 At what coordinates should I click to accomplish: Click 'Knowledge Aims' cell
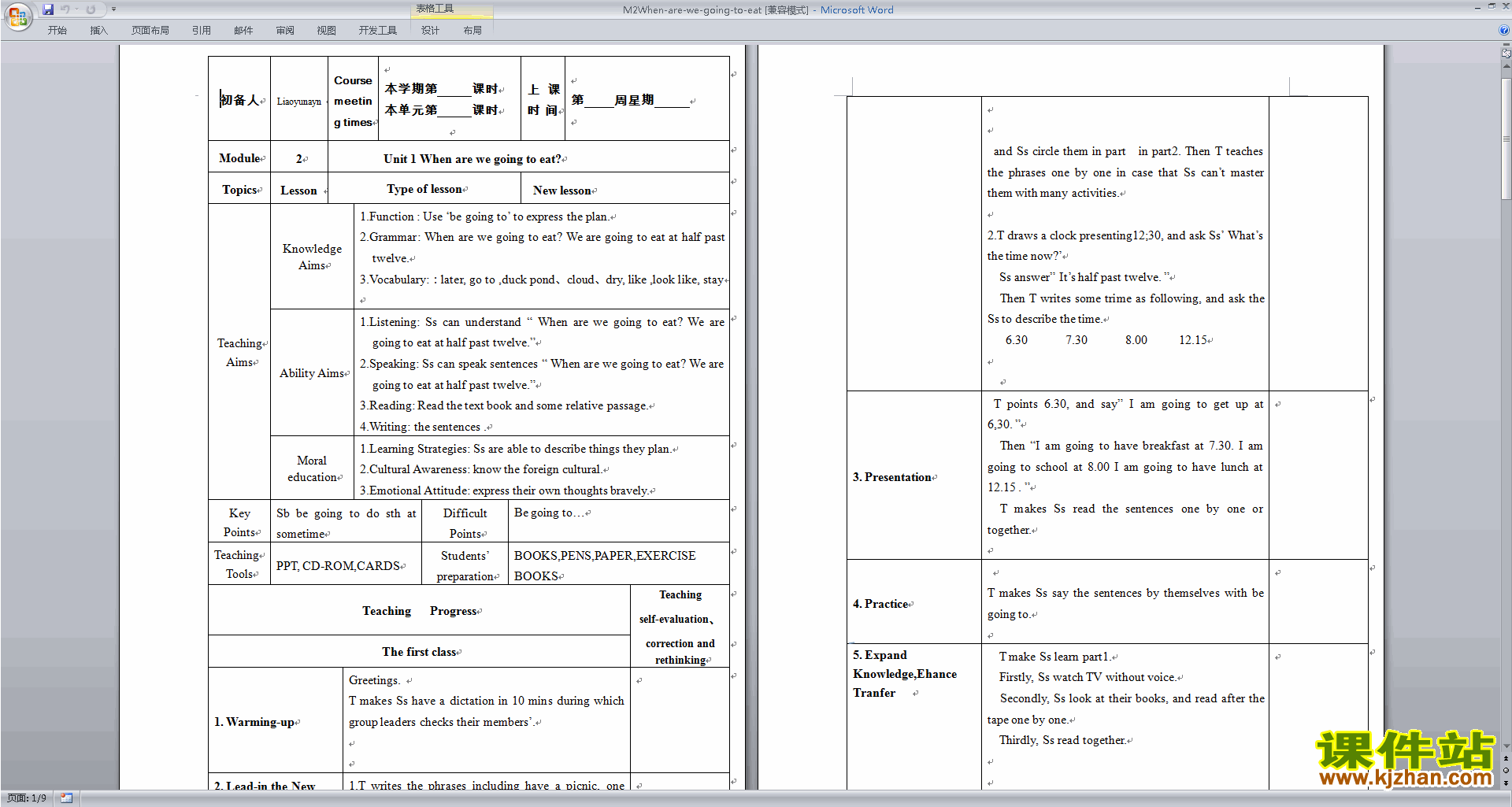[312, 257]
